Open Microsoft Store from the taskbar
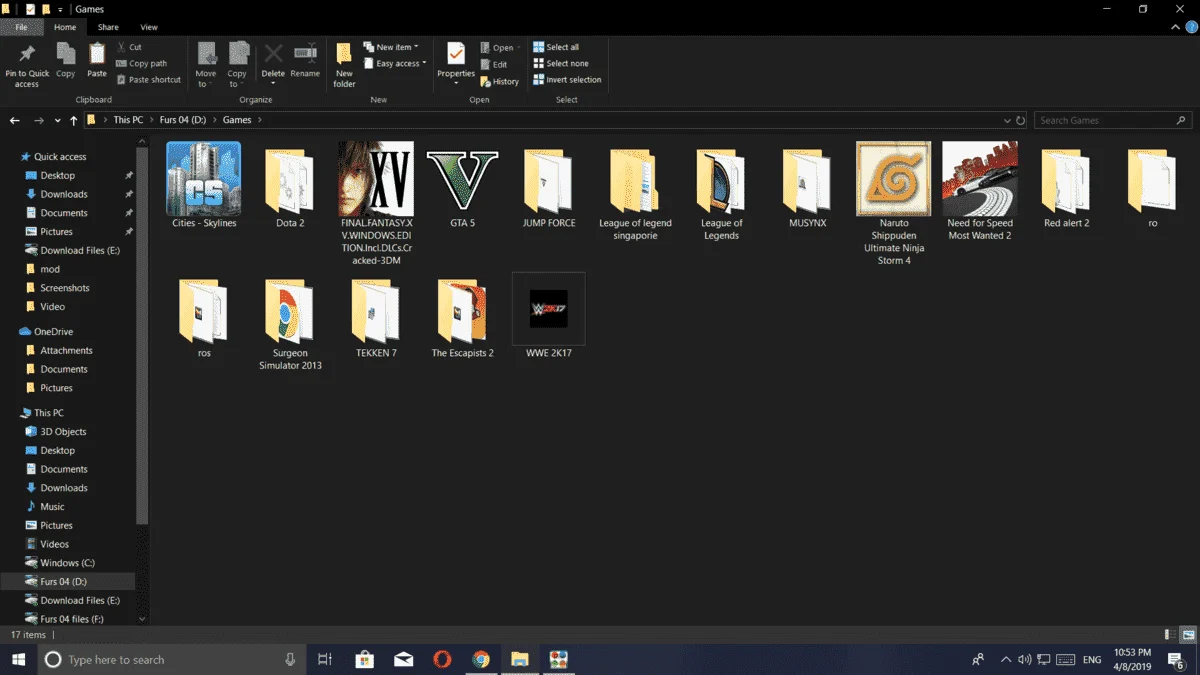The width and height of the screenshot is (1200, 675). click(364, 659)
